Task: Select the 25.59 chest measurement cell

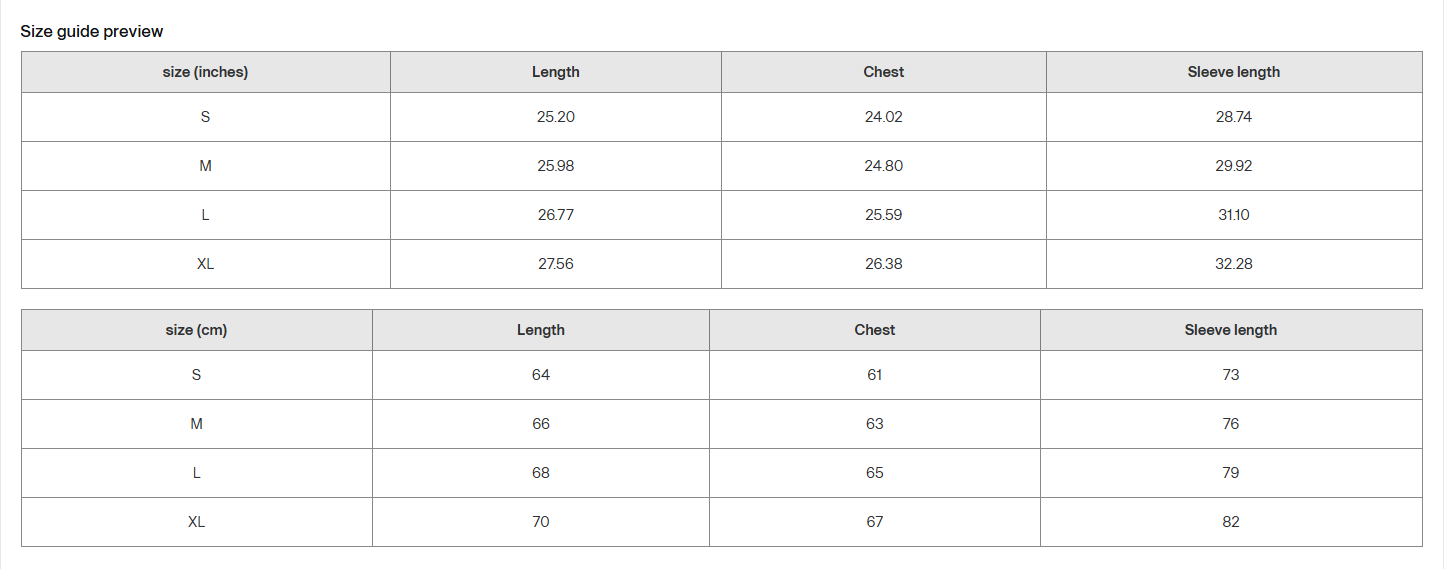Action: pos(883,215)
